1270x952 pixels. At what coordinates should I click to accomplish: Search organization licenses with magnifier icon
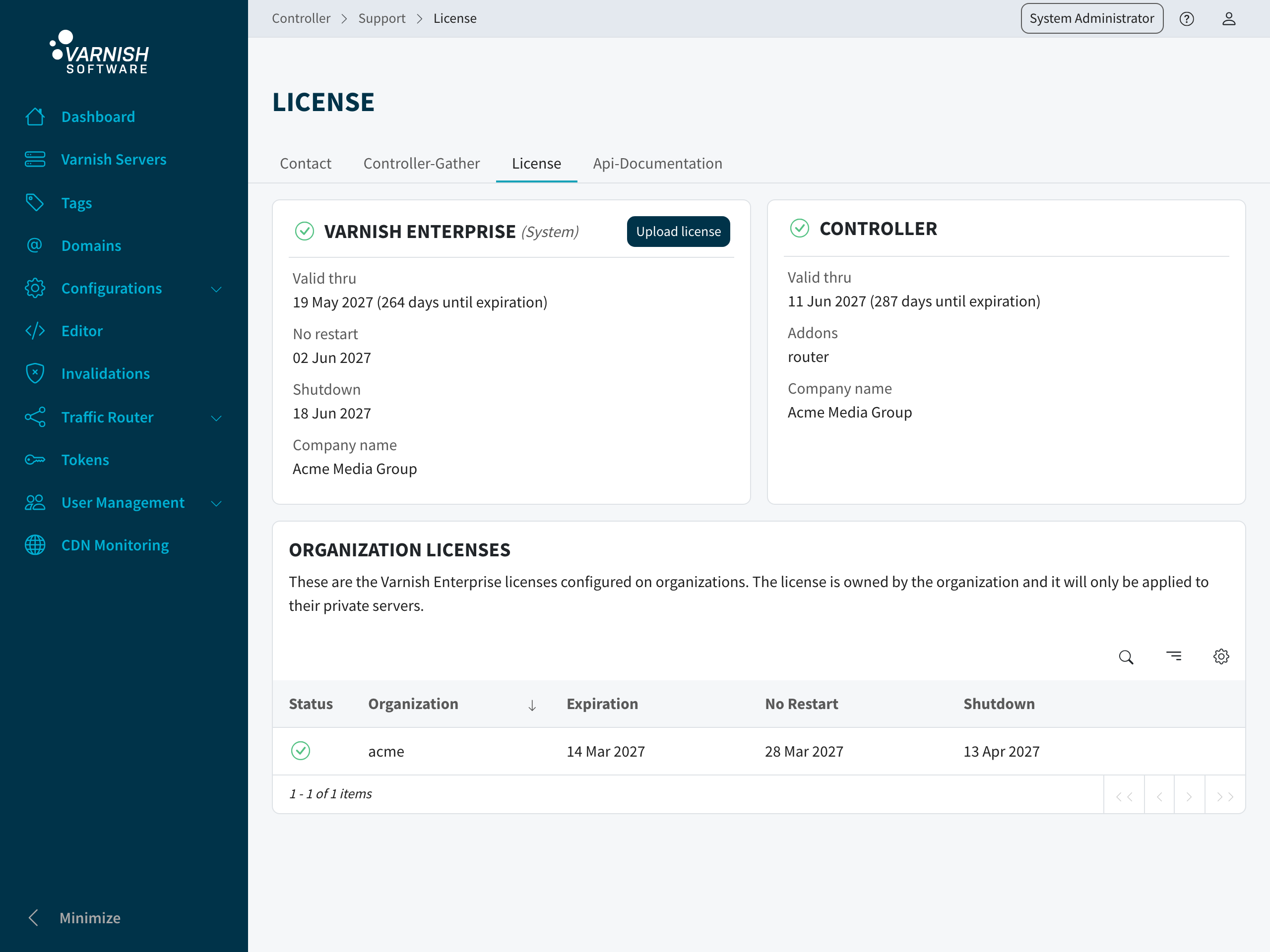click(x=1126, y=656)
